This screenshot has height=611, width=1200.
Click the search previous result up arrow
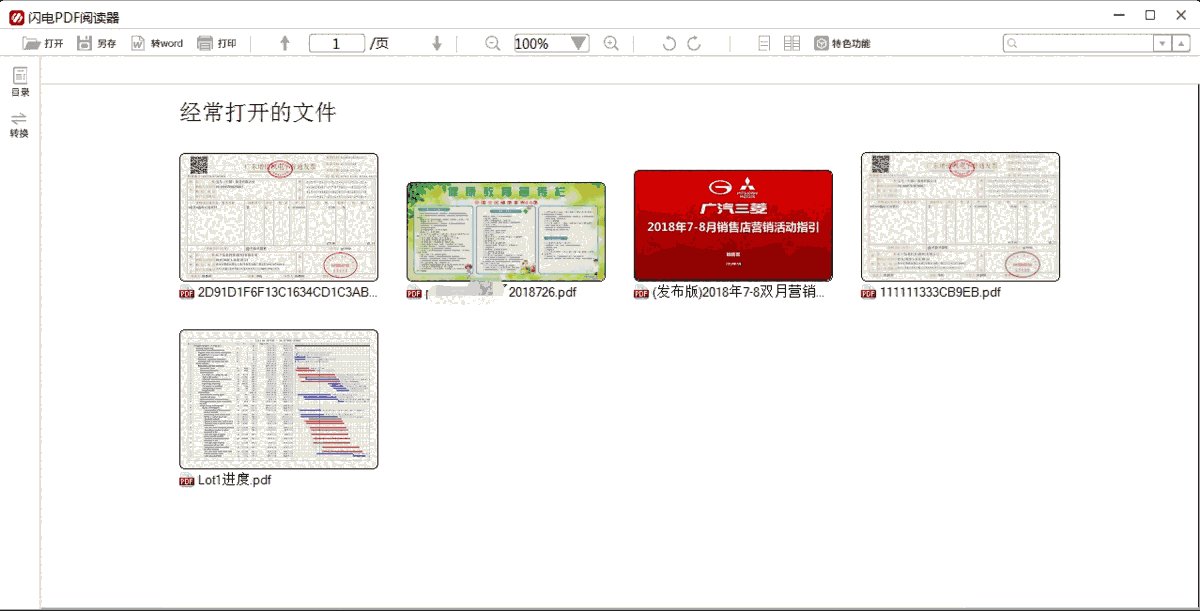1181,43
